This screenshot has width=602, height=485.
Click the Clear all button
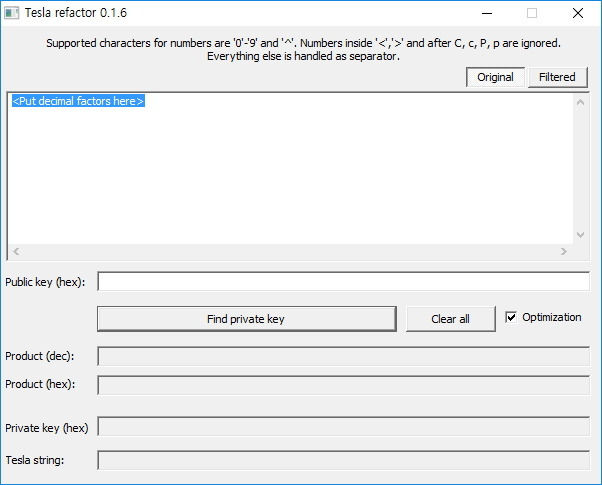[x=451, y=319]
